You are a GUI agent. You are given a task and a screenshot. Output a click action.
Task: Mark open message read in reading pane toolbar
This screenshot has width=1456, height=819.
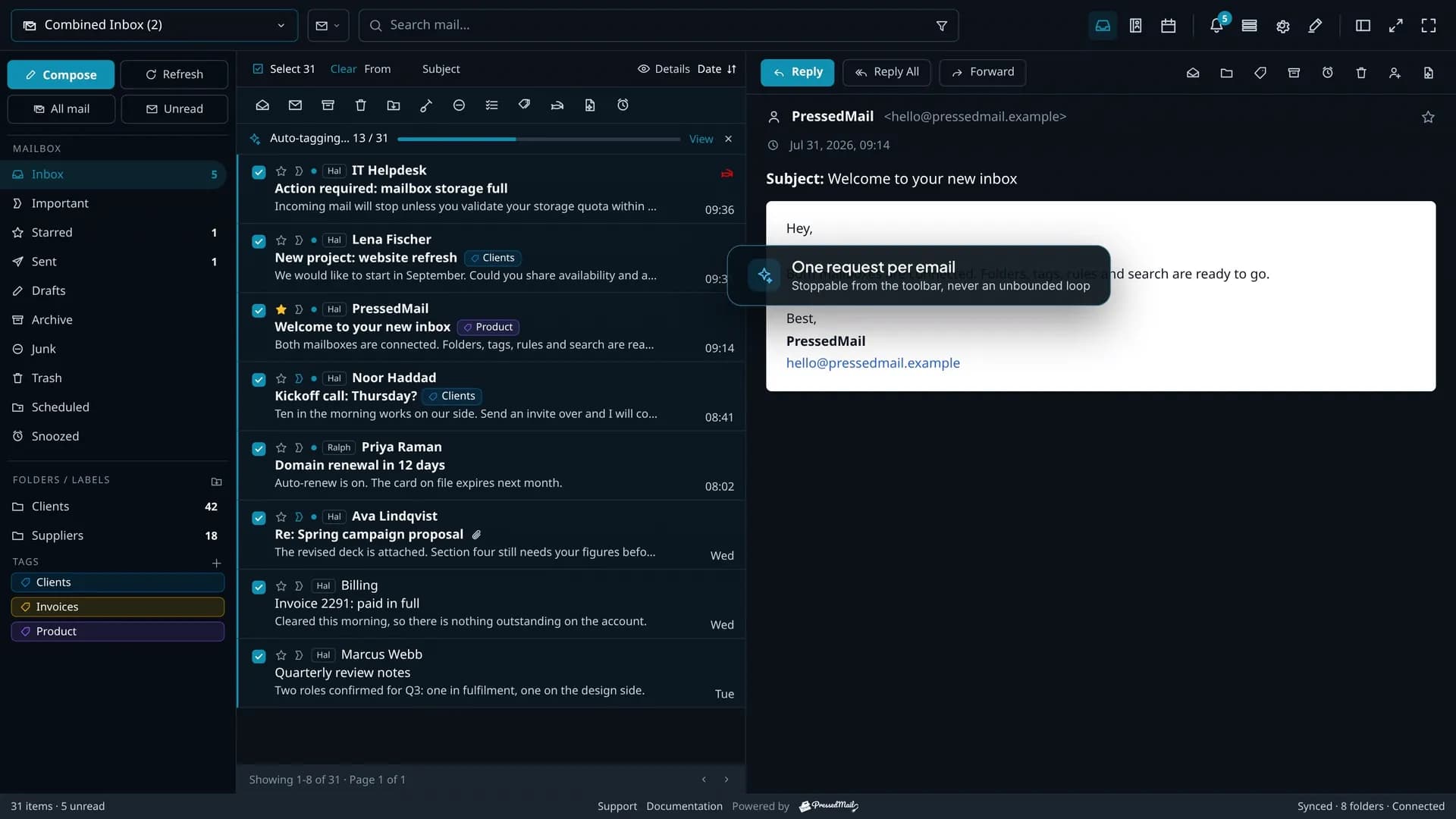(1193, 73)
